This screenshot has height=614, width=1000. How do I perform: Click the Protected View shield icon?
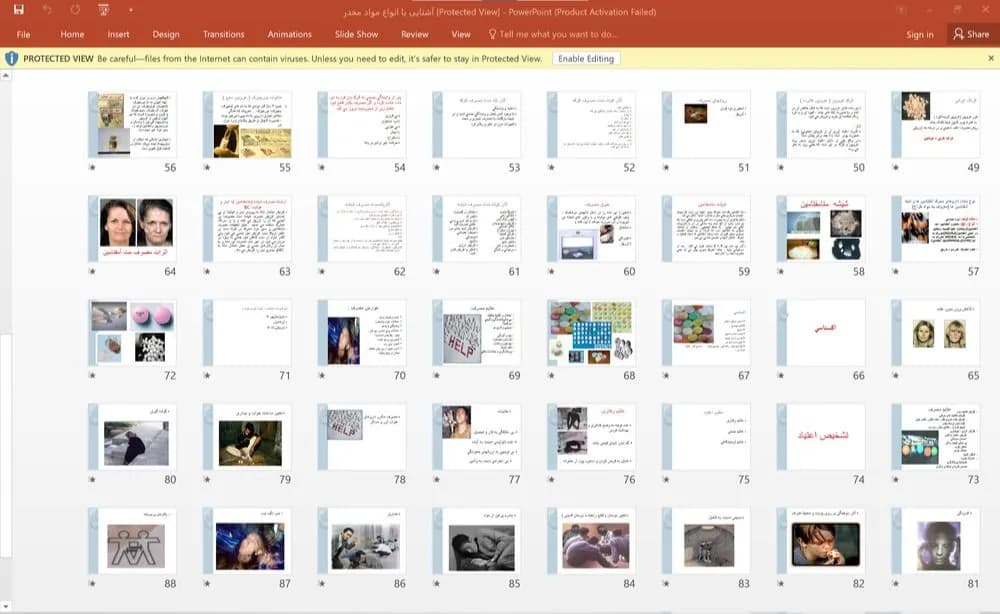pos(11,59)
